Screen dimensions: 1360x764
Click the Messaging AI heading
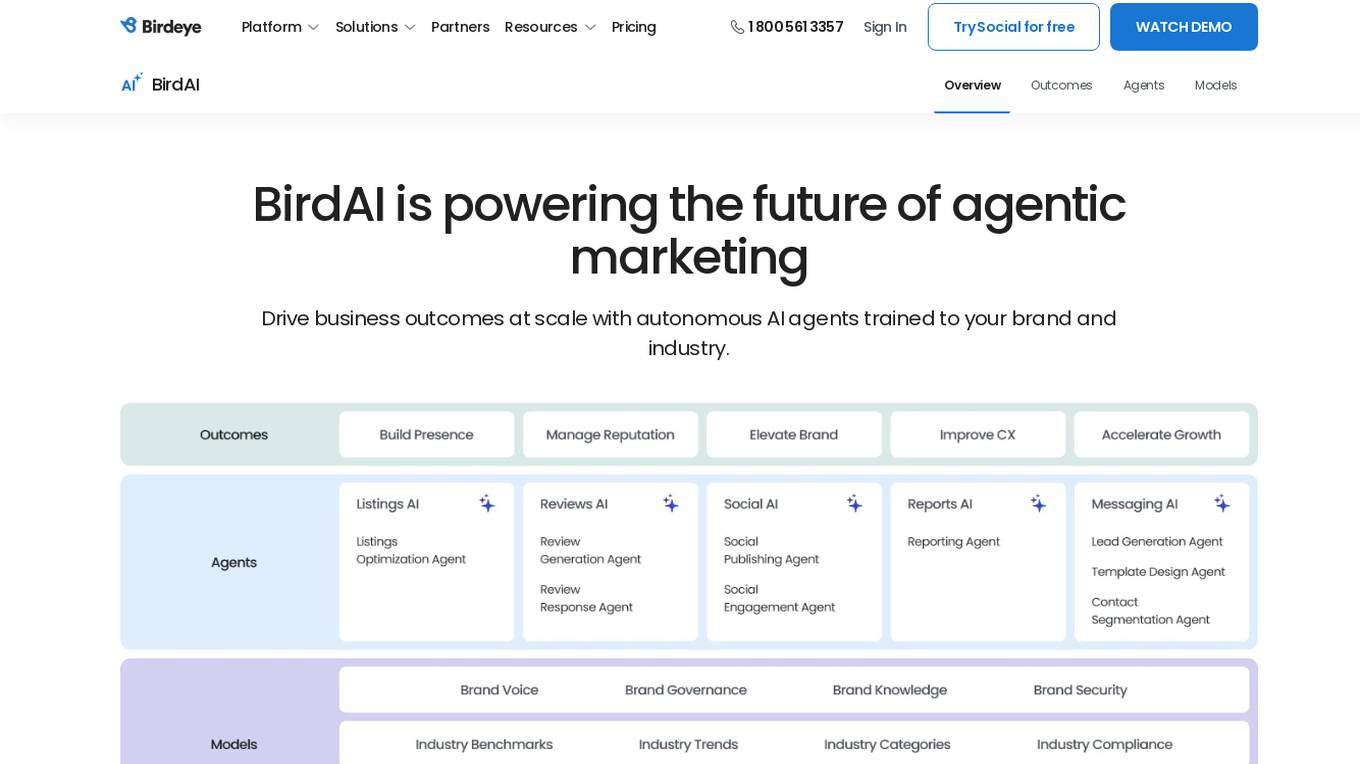point(1135,504)
